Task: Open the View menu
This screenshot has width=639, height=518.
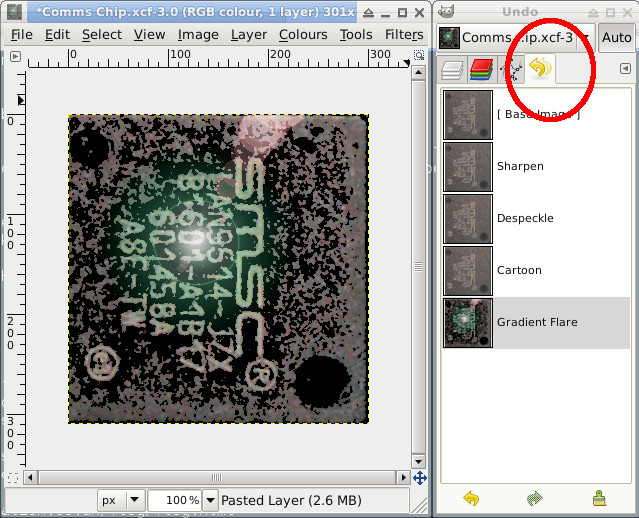Action: (x=150, y=35)
